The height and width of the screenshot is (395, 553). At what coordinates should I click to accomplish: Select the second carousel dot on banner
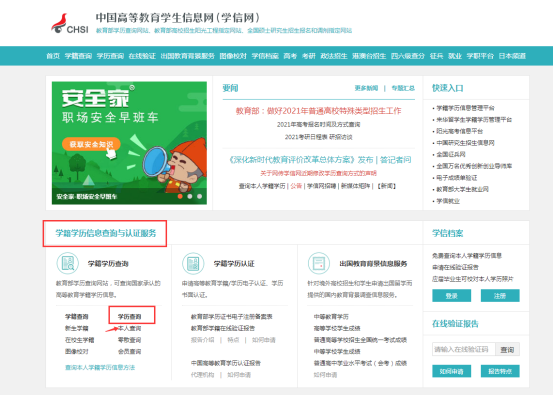click(x=190, y=196)
